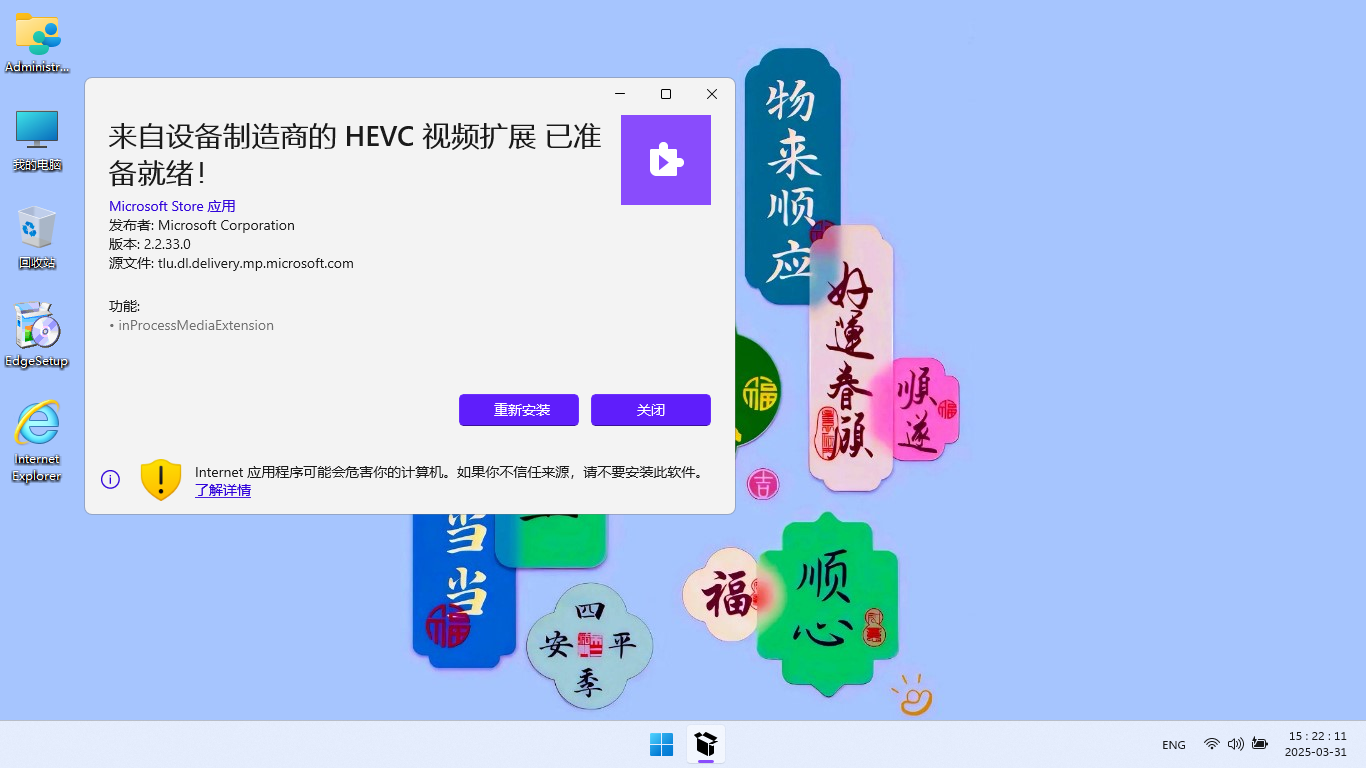The height and width of the screenshot is (768, 1366).
Task: Click the HEVC 视频扩展 title heading
Action: click(355, 154)
